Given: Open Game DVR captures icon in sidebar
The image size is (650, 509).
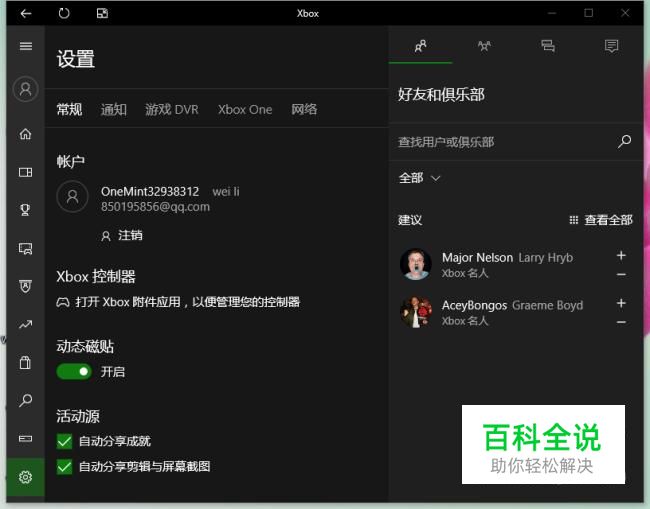Looking at the screenshot, I should (x=26, y=248).
